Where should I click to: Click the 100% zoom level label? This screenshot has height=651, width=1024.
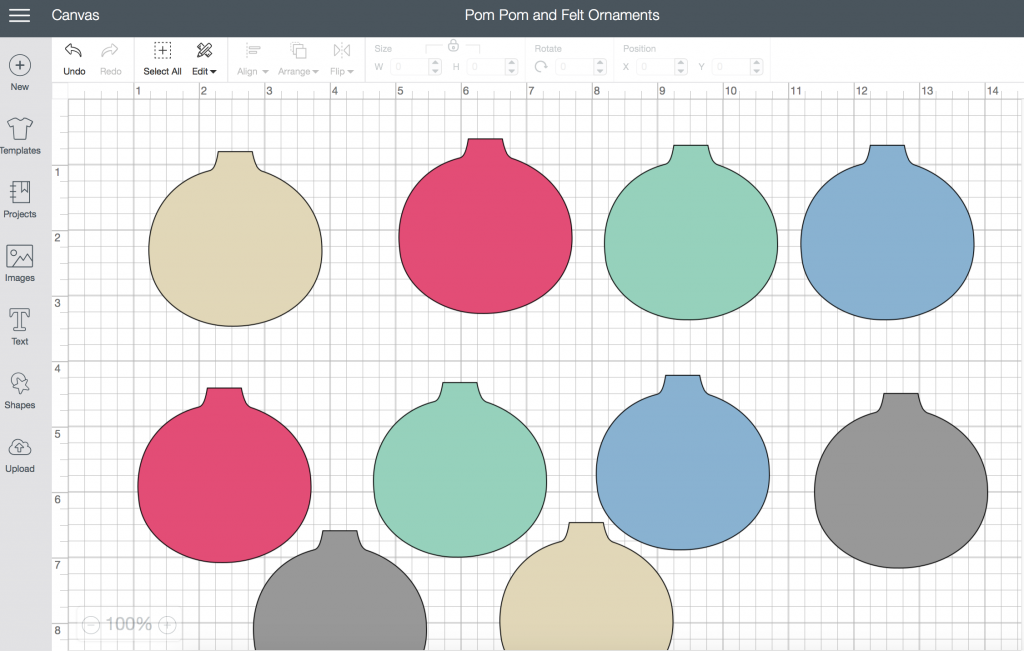point(129,625)
